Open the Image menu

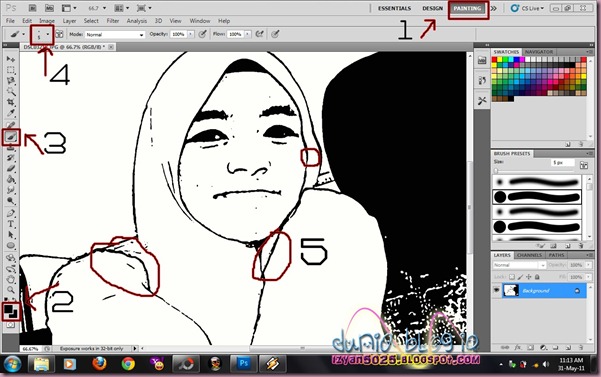47,21
